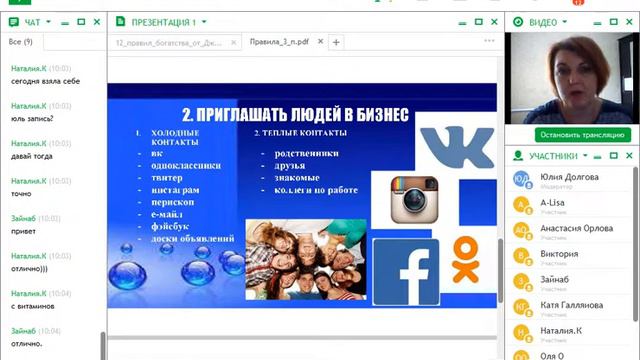Click the Instagram logo on the slide
The width and height of the screenshot is (640, 360).
tap(414, 200)
